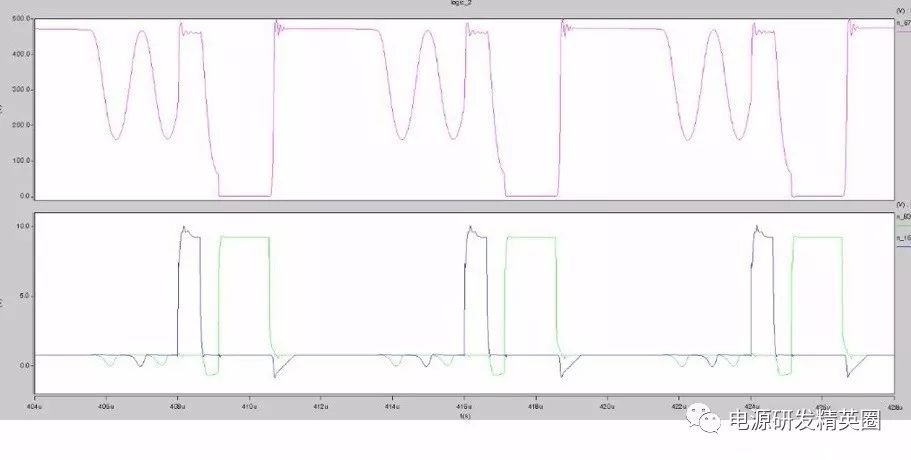Click the 100.0 label on upper Y axis
The width and height of the screenshot is (911, 460).
[20, 160]
